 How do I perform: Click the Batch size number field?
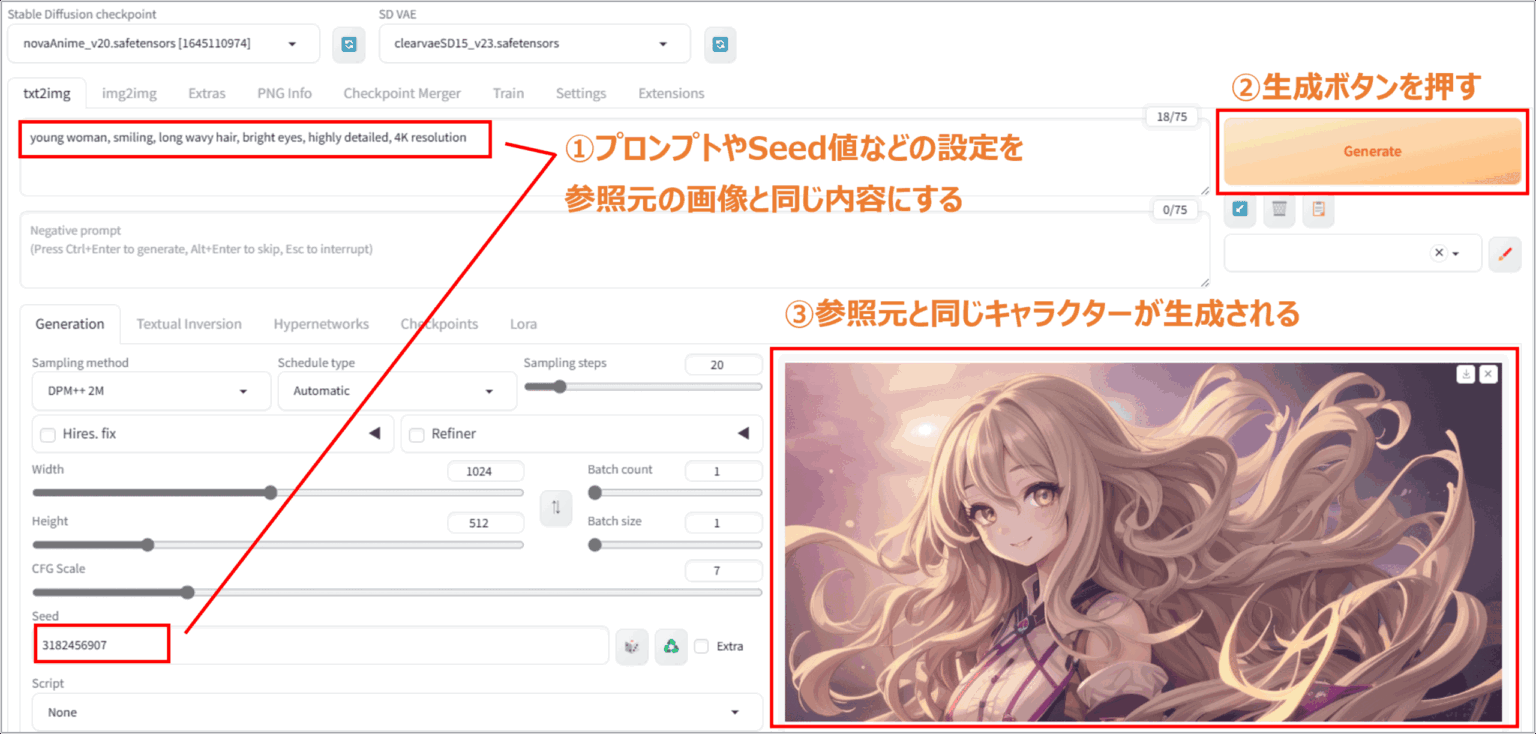723,523
